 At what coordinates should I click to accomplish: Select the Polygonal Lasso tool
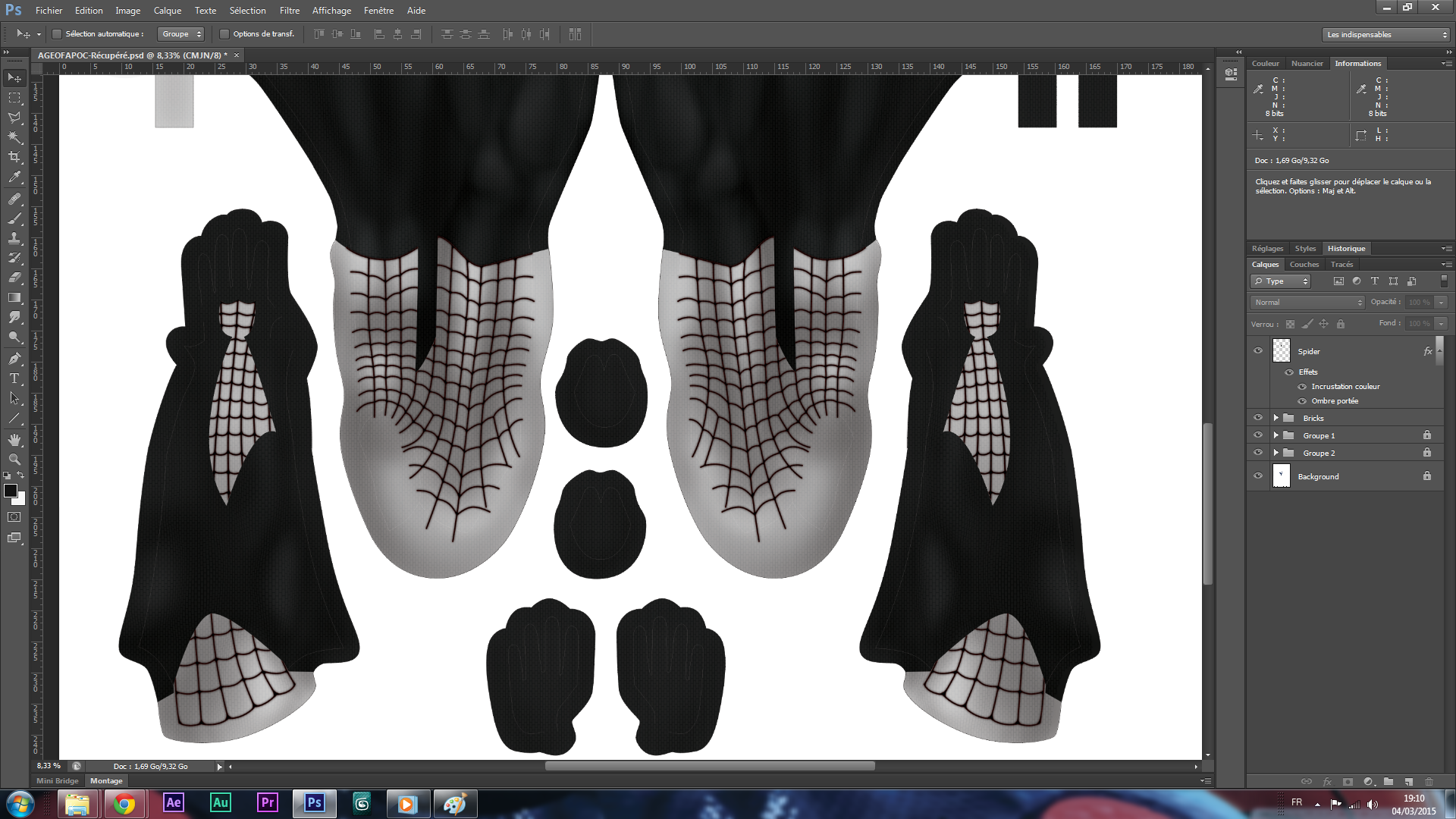(x=14, y=118)
